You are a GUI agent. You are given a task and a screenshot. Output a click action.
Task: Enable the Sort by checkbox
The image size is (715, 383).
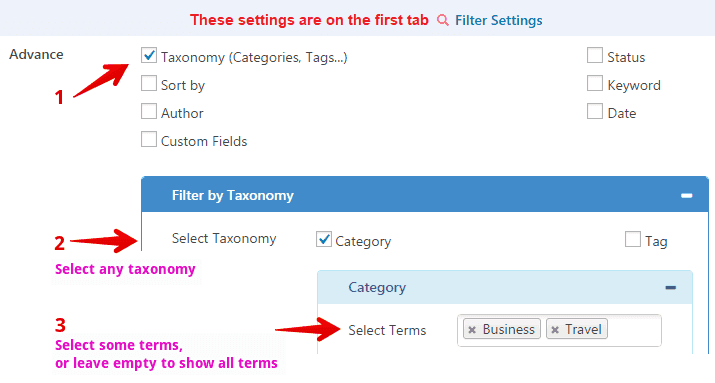(x=149, y=83)
